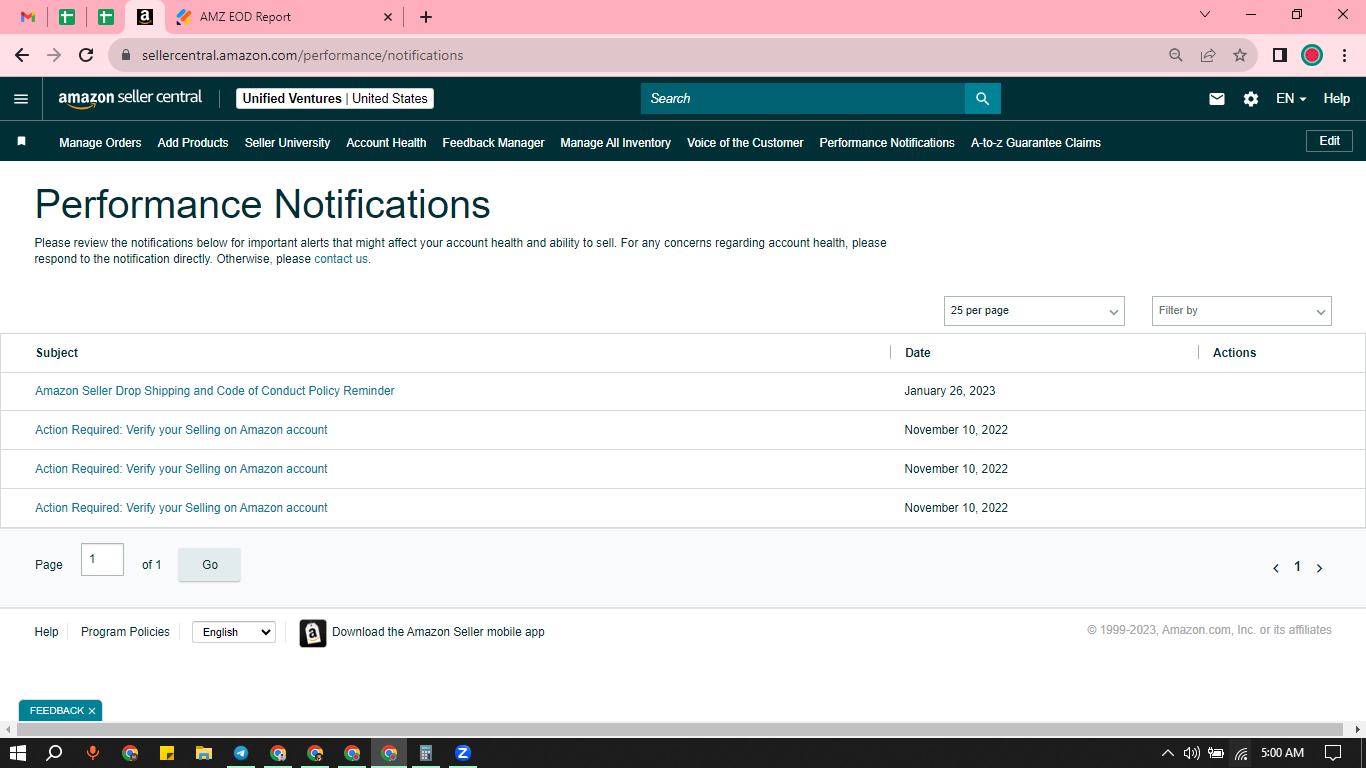Toggle the browser side panel
The height and width of the screenshot is (768, 1366).
point(1279,55)
